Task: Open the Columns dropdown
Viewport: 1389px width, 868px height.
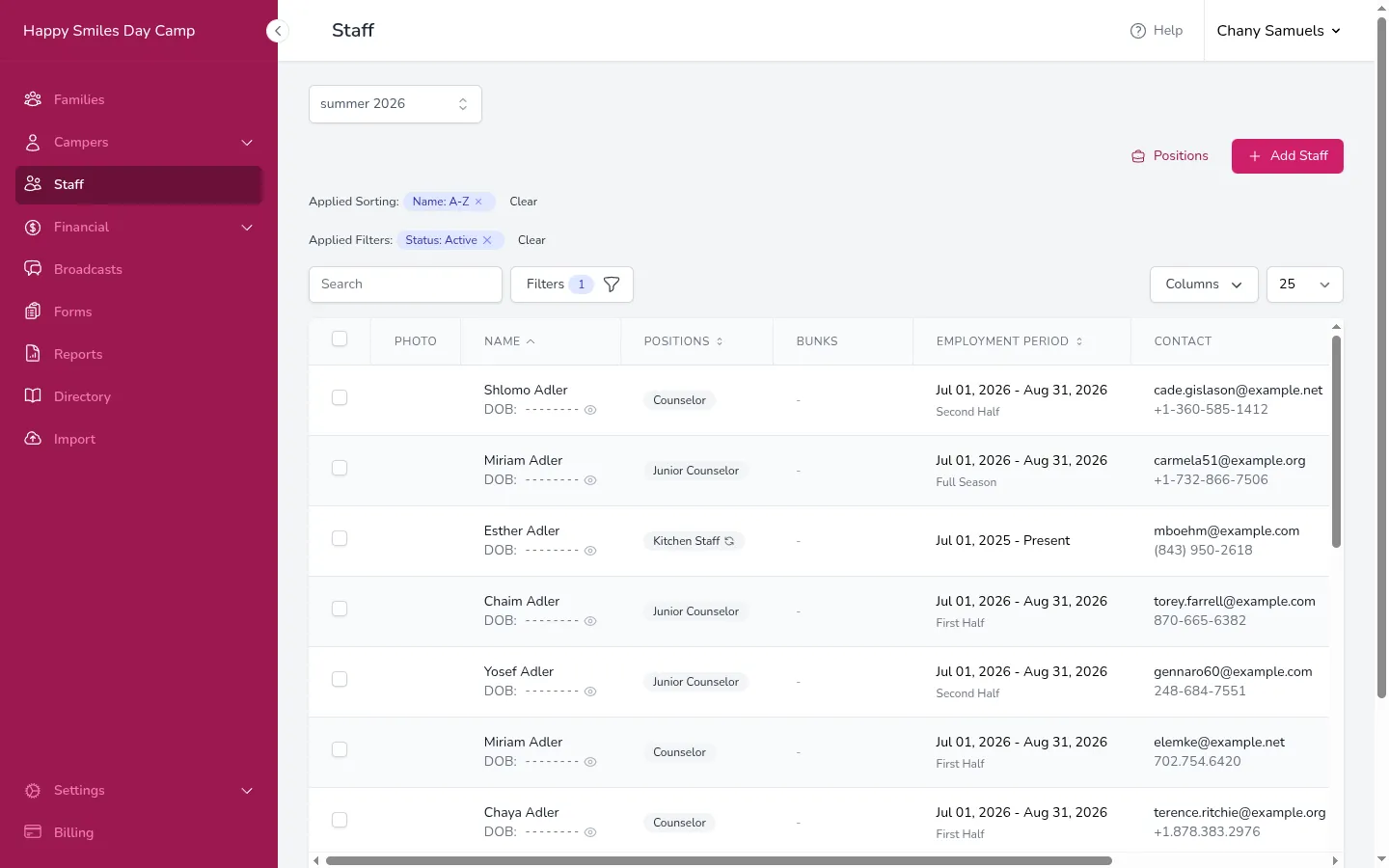Action: (1204, 285)
